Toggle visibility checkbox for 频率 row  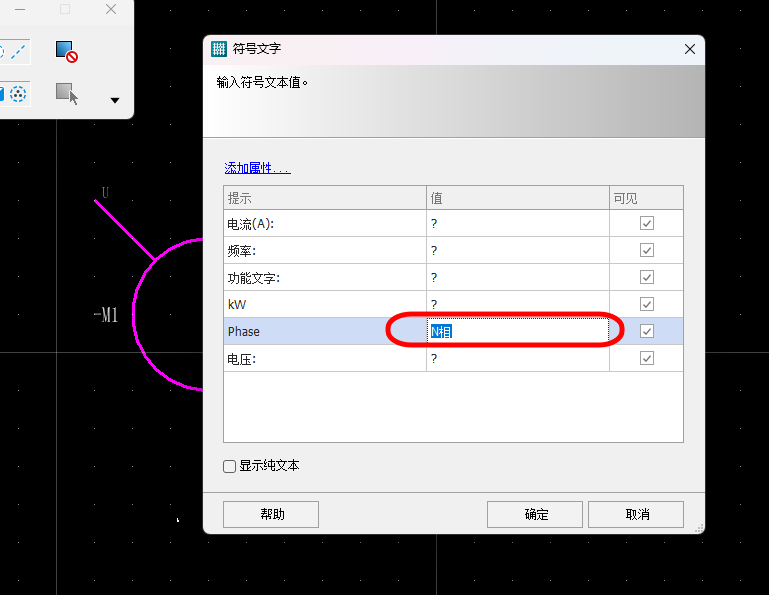(x=646, y=250)
